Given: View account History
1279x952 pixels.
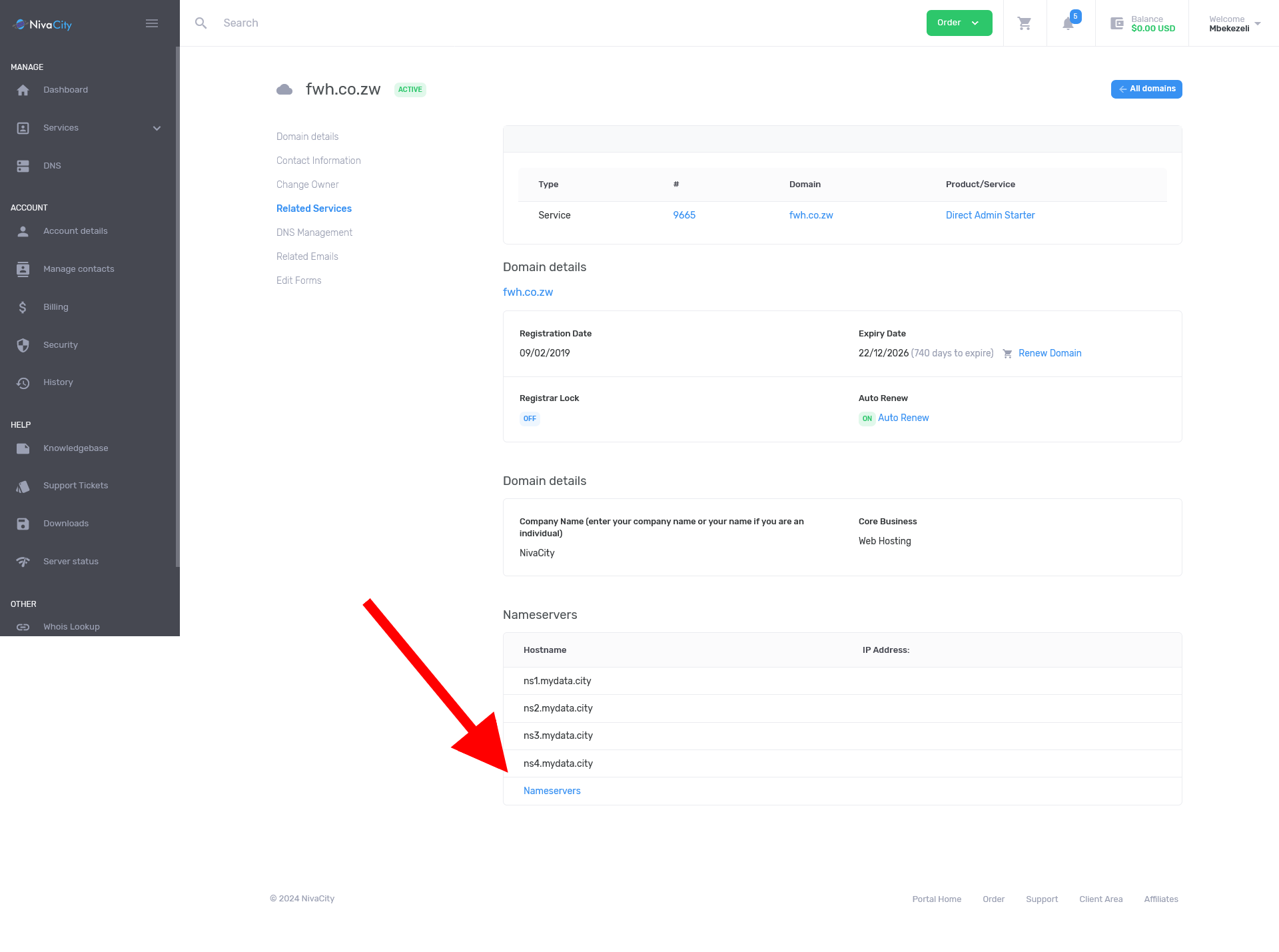Looking at the screenshot, I should [58, 382].
